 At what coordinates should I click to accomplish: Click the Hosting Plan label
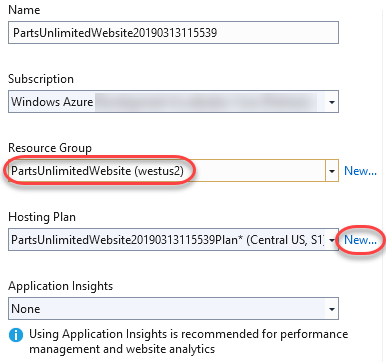(42, 217)
